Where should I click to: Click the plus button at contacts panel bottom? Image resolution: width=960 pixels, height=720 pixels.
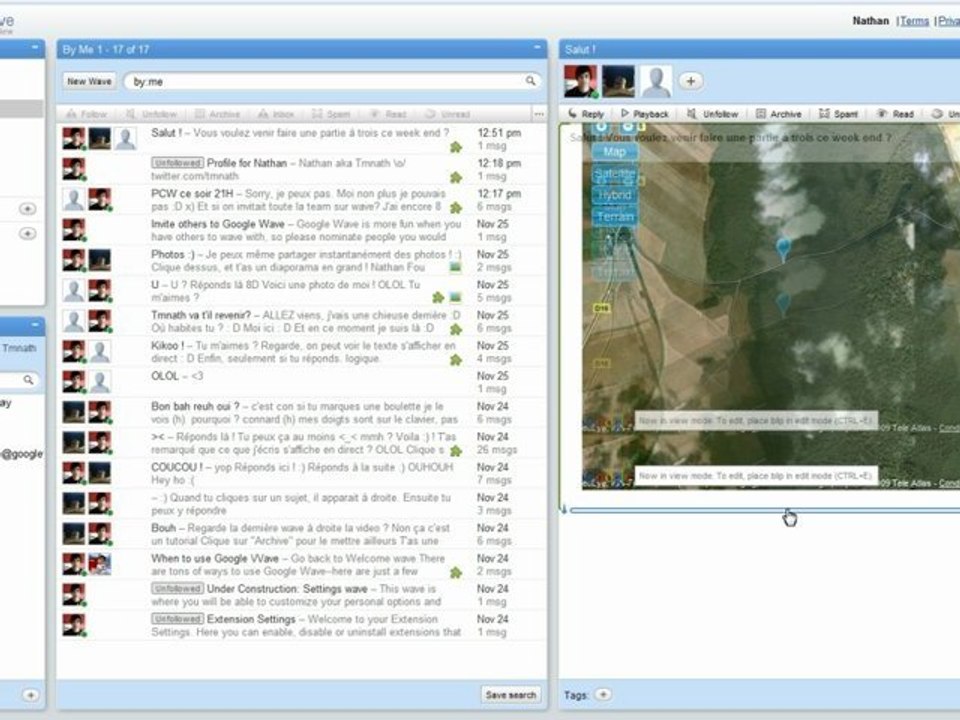point(30,695)
